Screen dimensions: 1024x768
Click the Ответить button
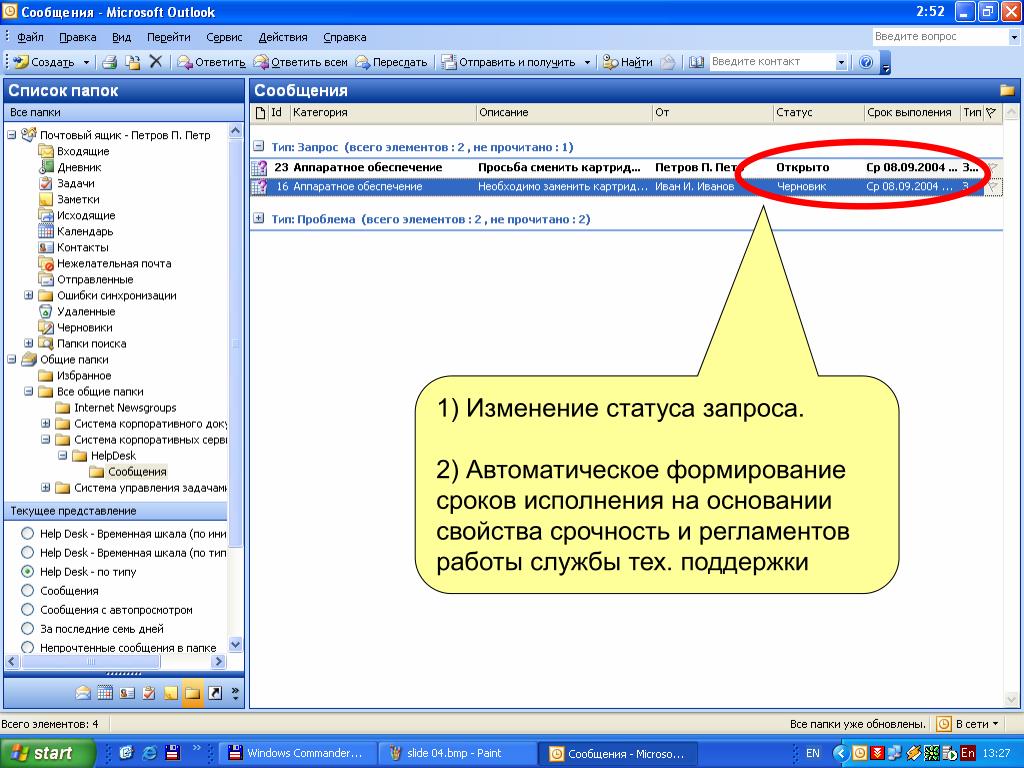pyautogui.click(x=212, y=62)
